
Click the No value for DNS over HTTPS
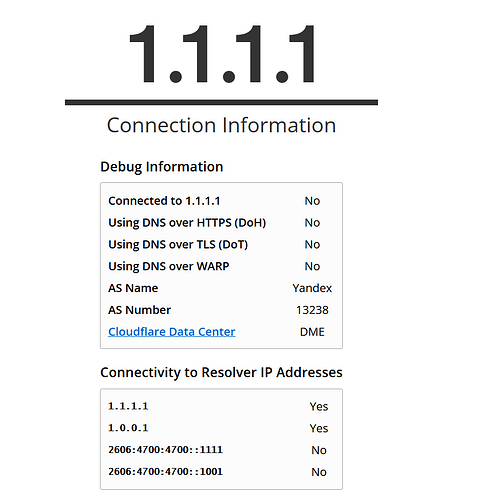click(312, 223)
